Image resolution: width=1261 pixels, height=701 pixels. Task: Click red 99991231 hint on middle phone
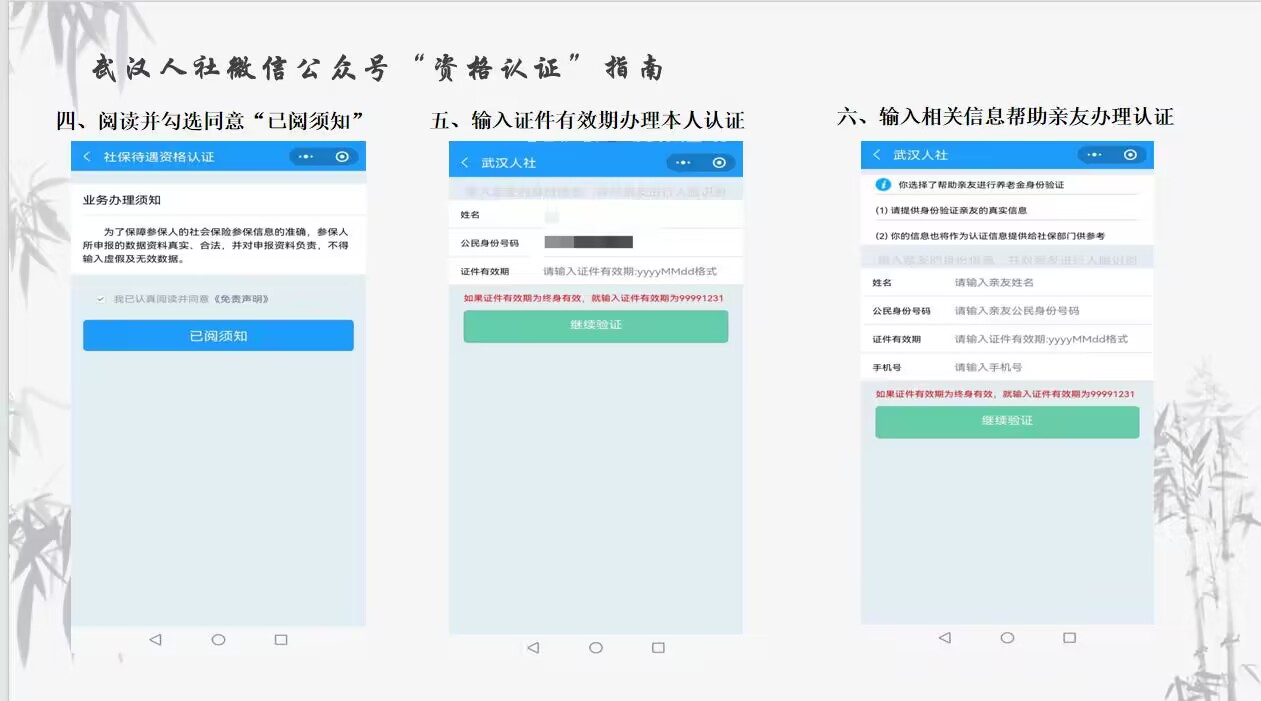(594, 298)
